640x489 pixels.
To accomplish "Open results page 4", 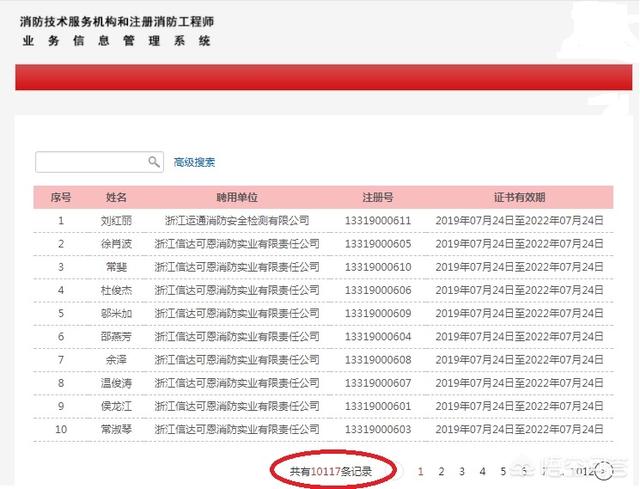I will 482,471.
